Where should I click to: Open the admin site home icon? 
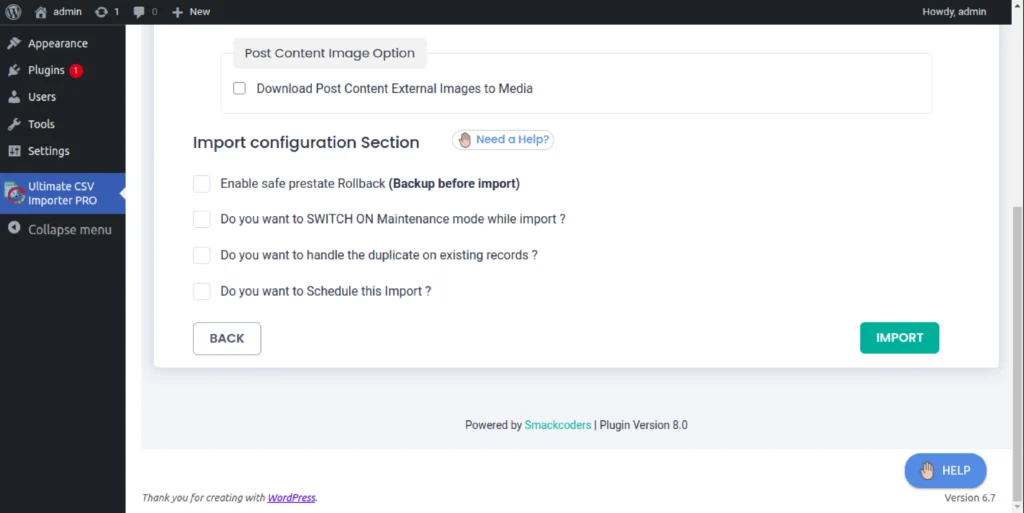tap(40, 12)
